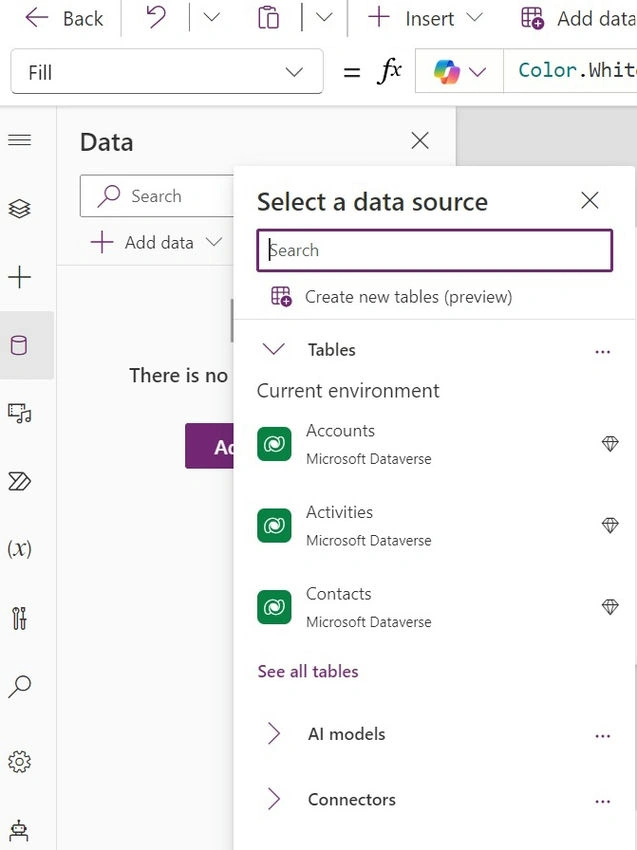Open the paste options dropdown arrow
637x850 pixels.
click(324, 18)
